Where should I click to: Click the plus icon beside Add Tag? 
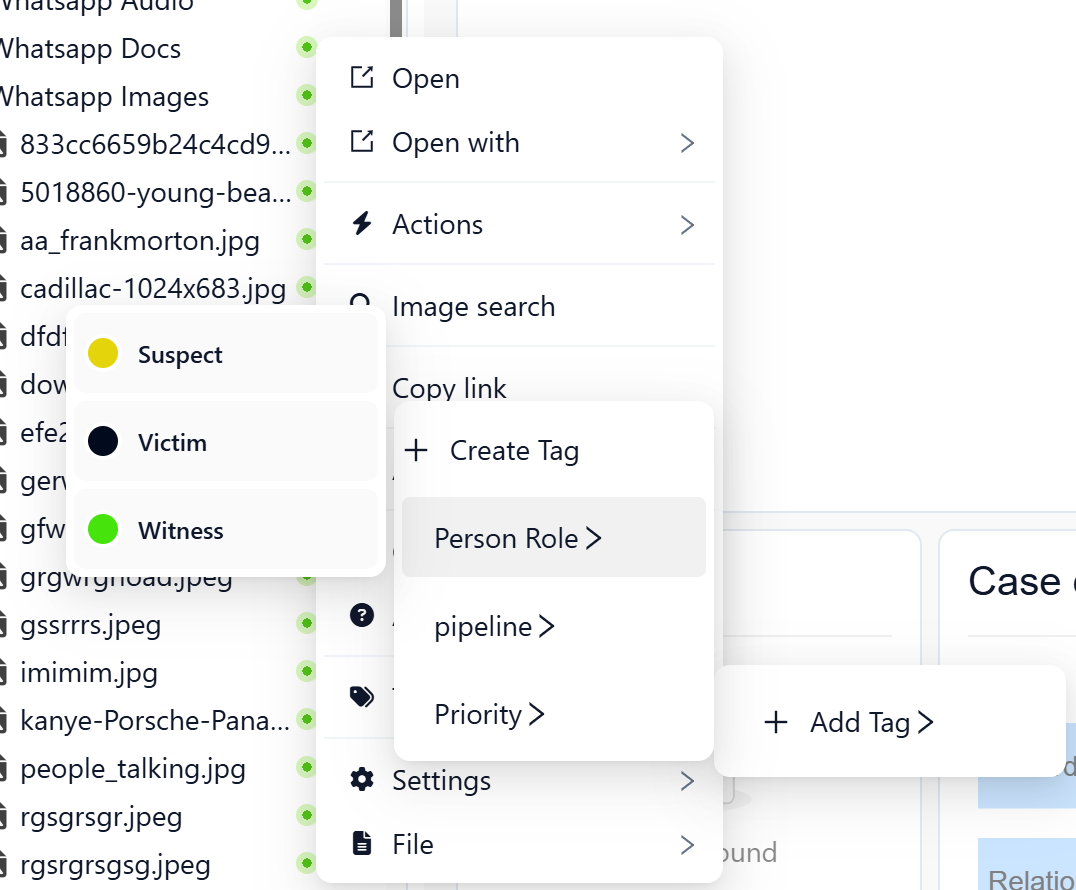point(776,722)
